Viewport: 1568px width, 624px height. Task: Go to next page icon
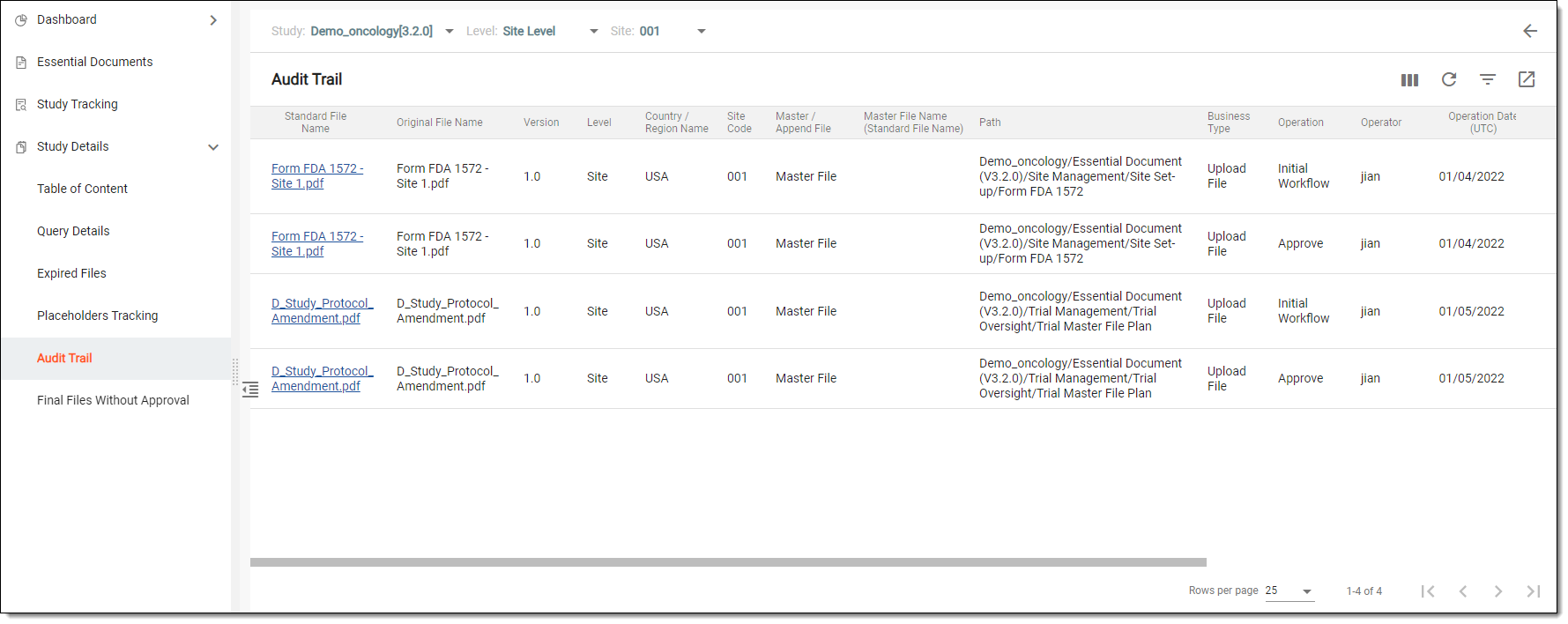[x=1498, y=591]
